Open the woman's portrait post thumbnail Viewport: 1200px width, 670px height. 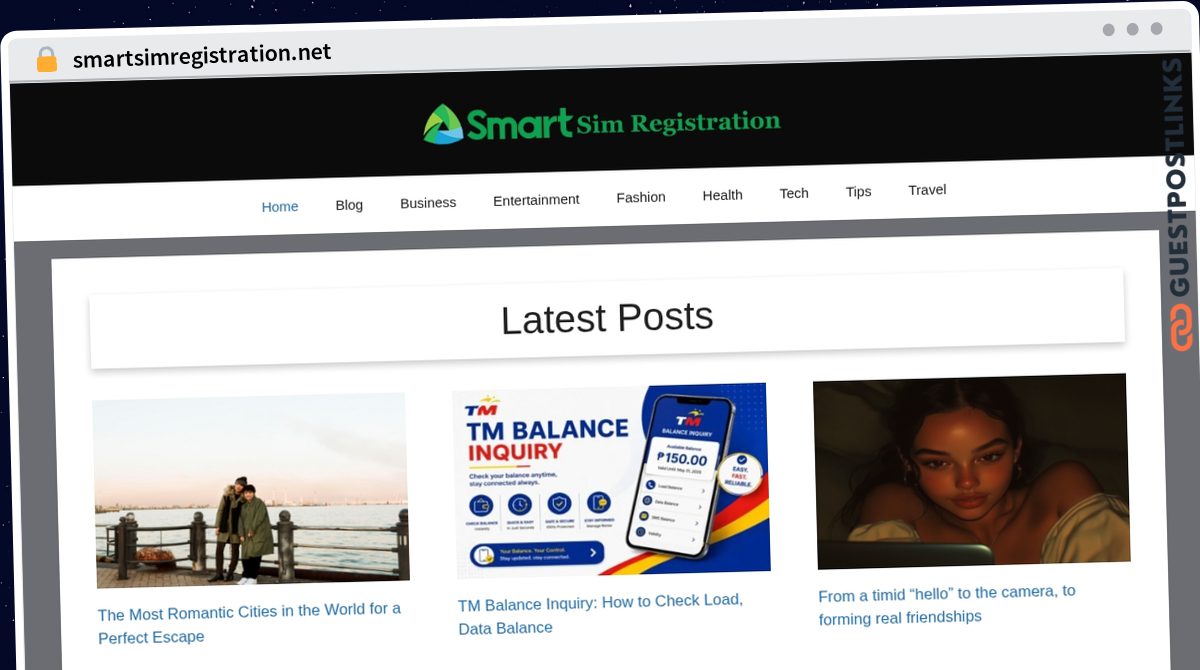coord(971,471)
